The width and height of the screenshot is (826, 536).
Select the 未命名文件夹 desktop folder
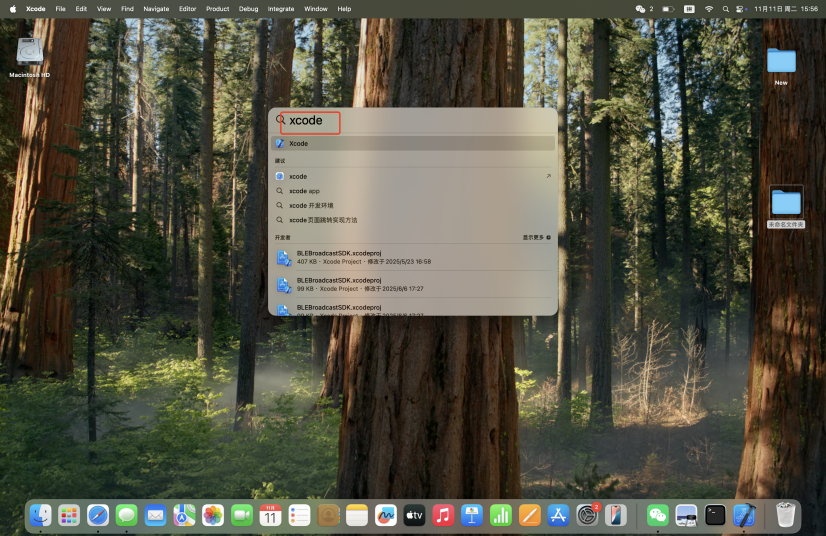point(786,207)
